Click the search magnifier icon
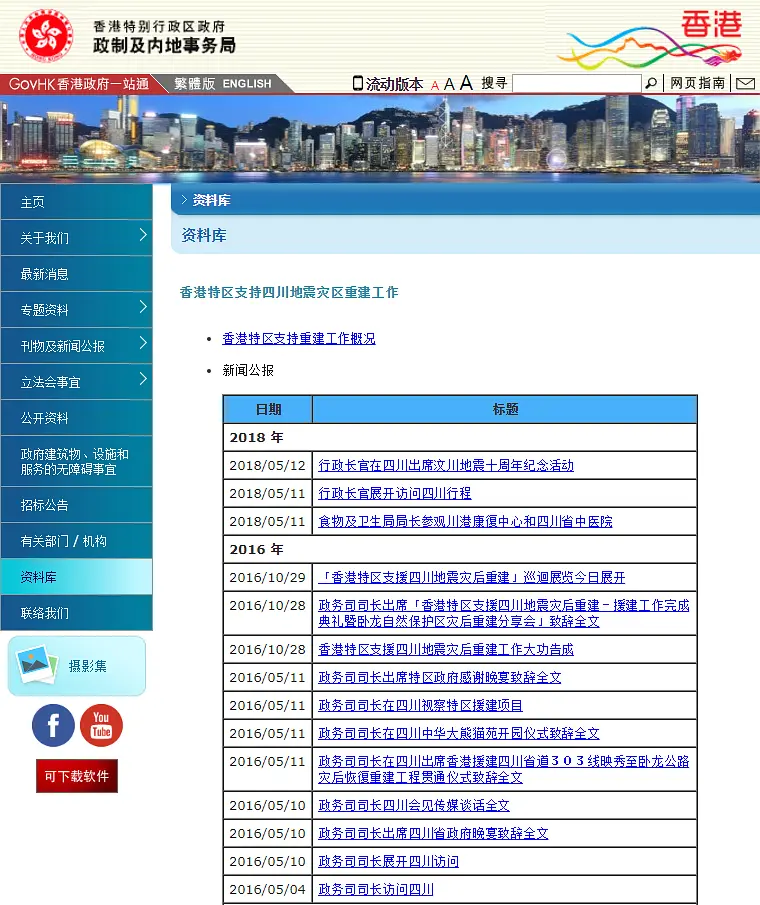 651,84
